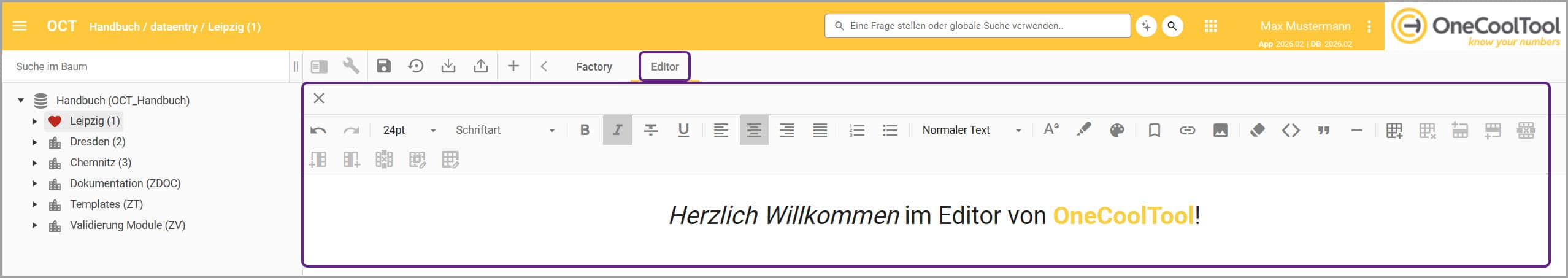Open the 24pt font size dropdown
Image resolution: width=1568 pixels, height=278 pixels.
[x=409, y=130]
